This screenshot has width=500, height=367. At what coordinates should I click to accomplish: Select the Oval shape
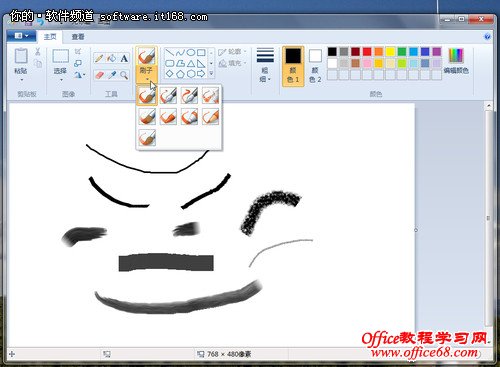pyautogui.click(x=190, y=52)
